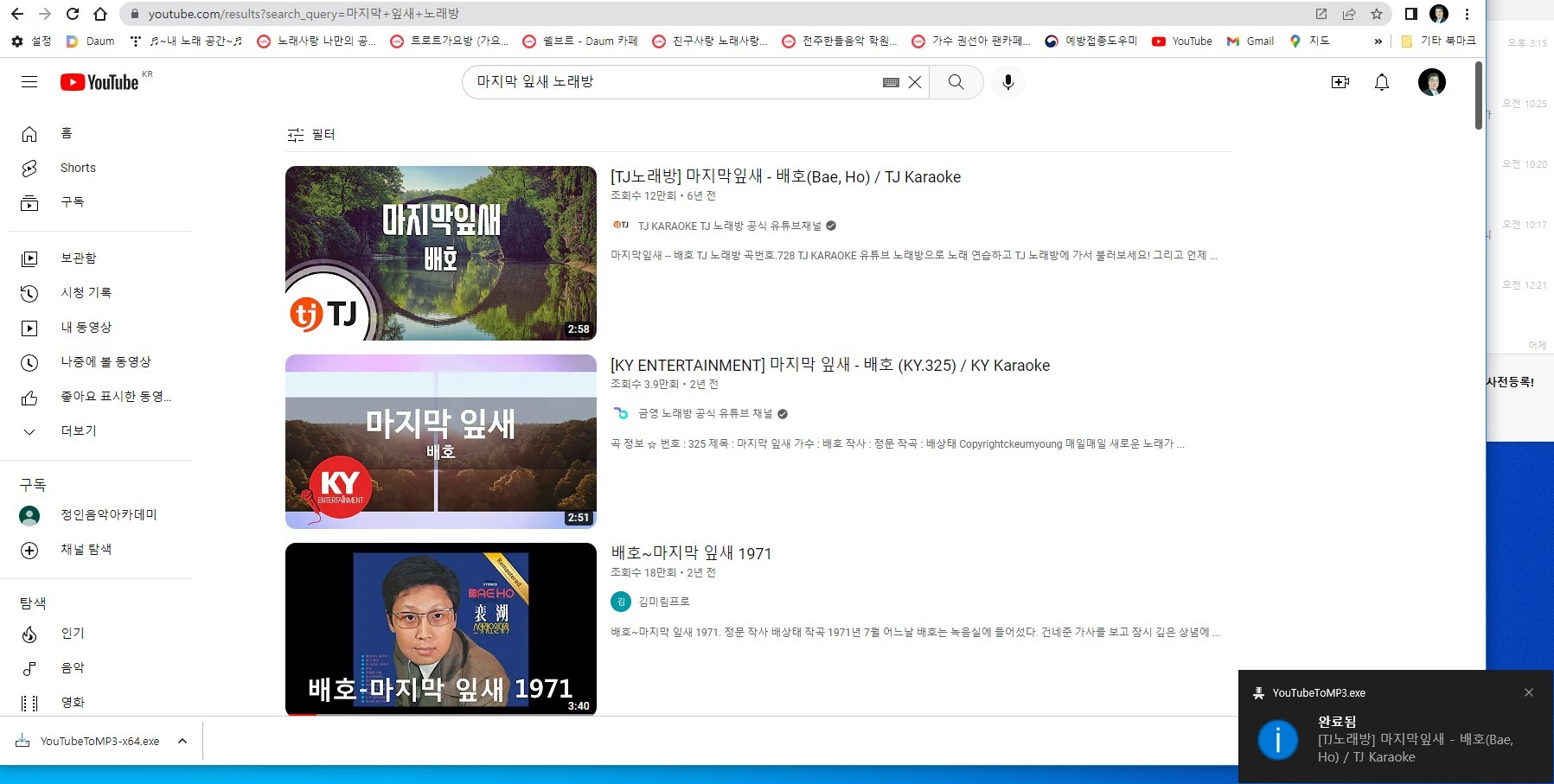
Task: Open the notifications bell
Action: point(1382,82)
